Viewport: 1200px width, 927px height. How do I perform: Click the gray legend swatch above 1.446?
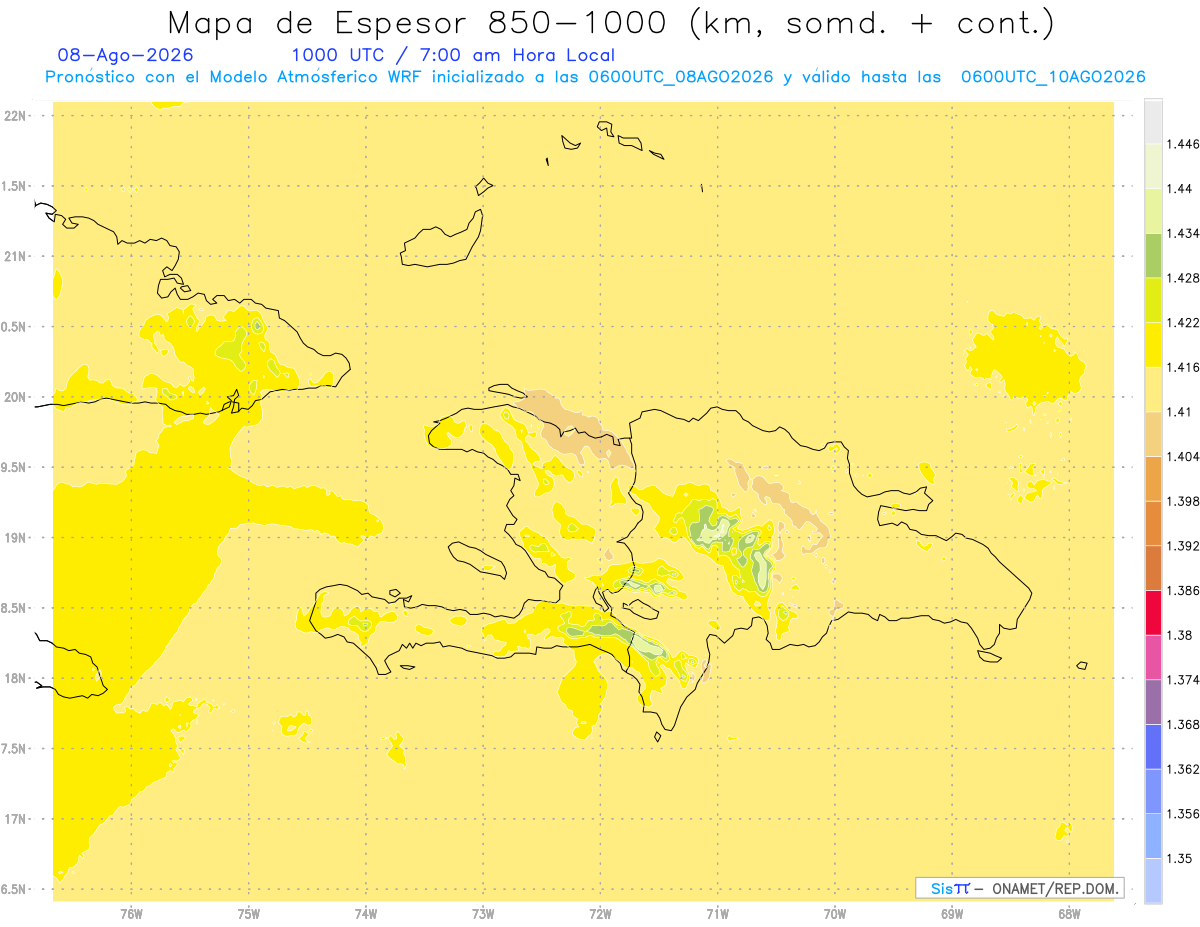tap(1153, 121)
